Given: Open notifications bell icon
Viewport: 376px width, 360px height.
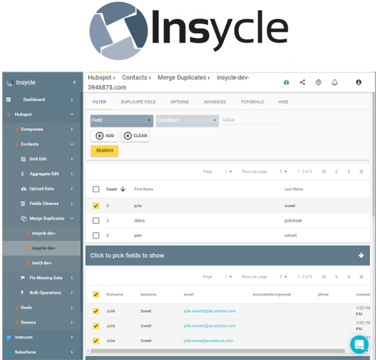Looking at the screenshot, I should (x=334, y=82).
